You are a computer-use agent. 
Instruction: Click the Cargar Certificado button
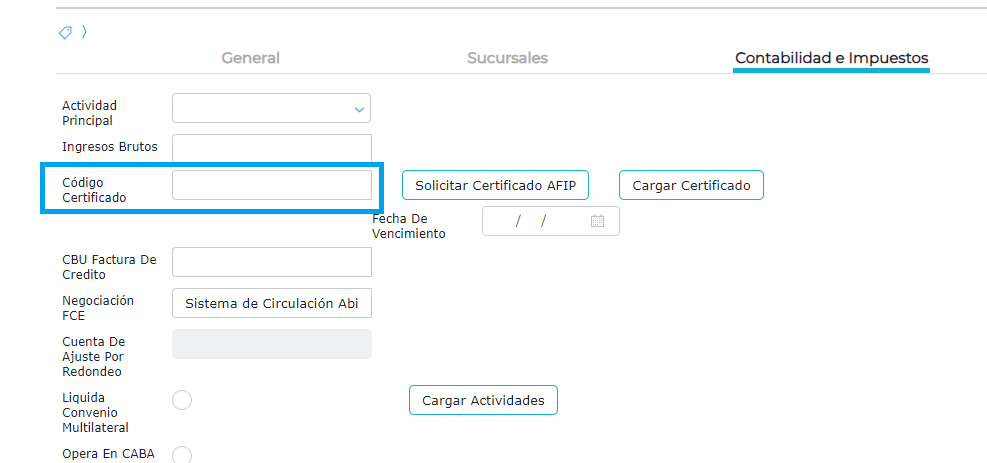[691, 185]
